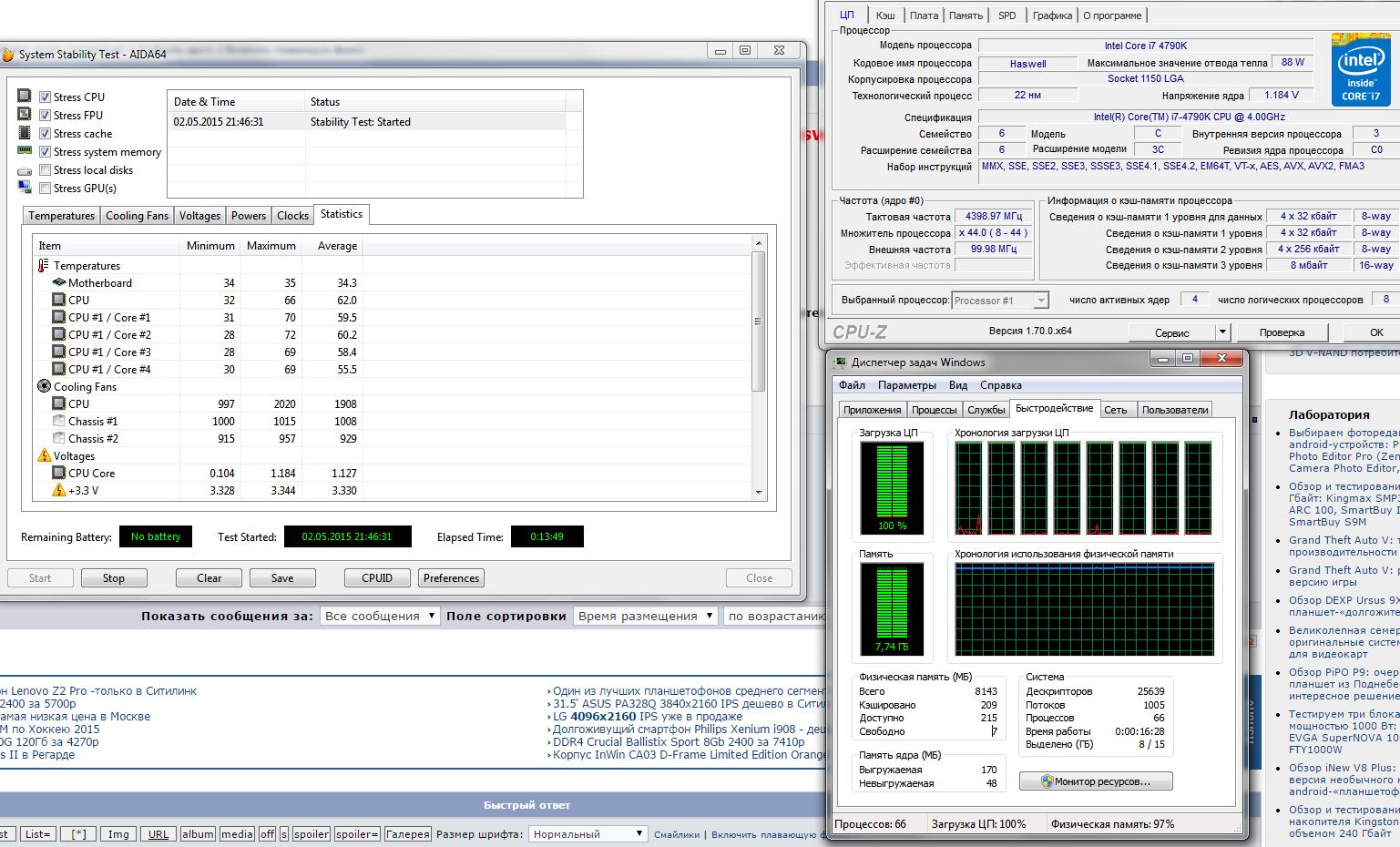This screenshot has width=1400, height=847.
Task: Open the DDR4 Crucial Ballistix Sport link
Action: click(x=679, y=741)
